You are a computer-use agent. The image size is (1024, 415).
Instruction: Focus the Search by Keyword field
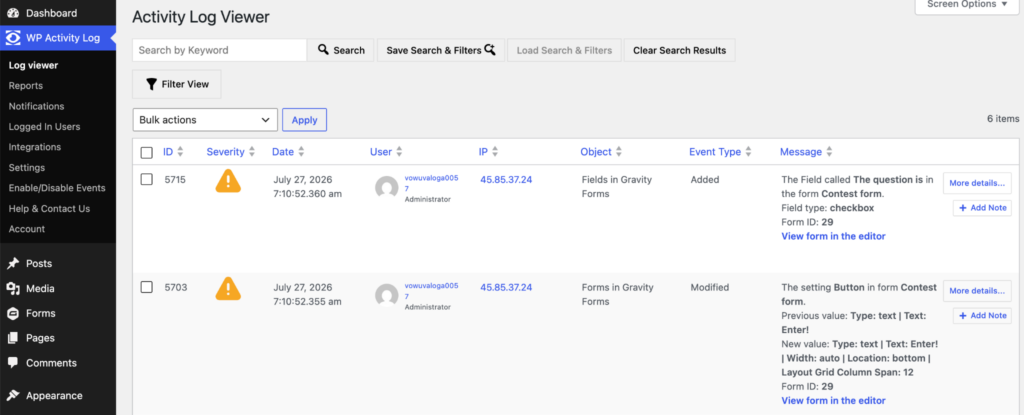pyautogui.click(x=219, y=50)
